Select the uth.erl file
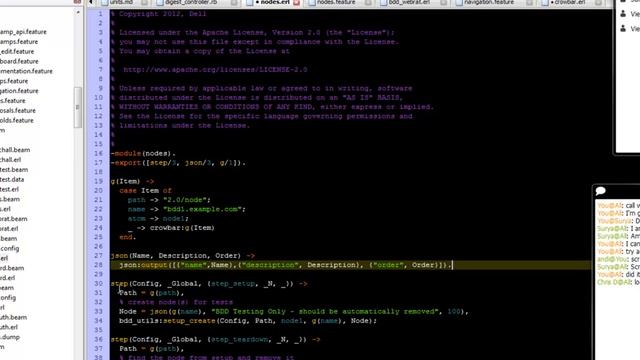This screenshot has height=360, width=640. [x=9, y=327]
